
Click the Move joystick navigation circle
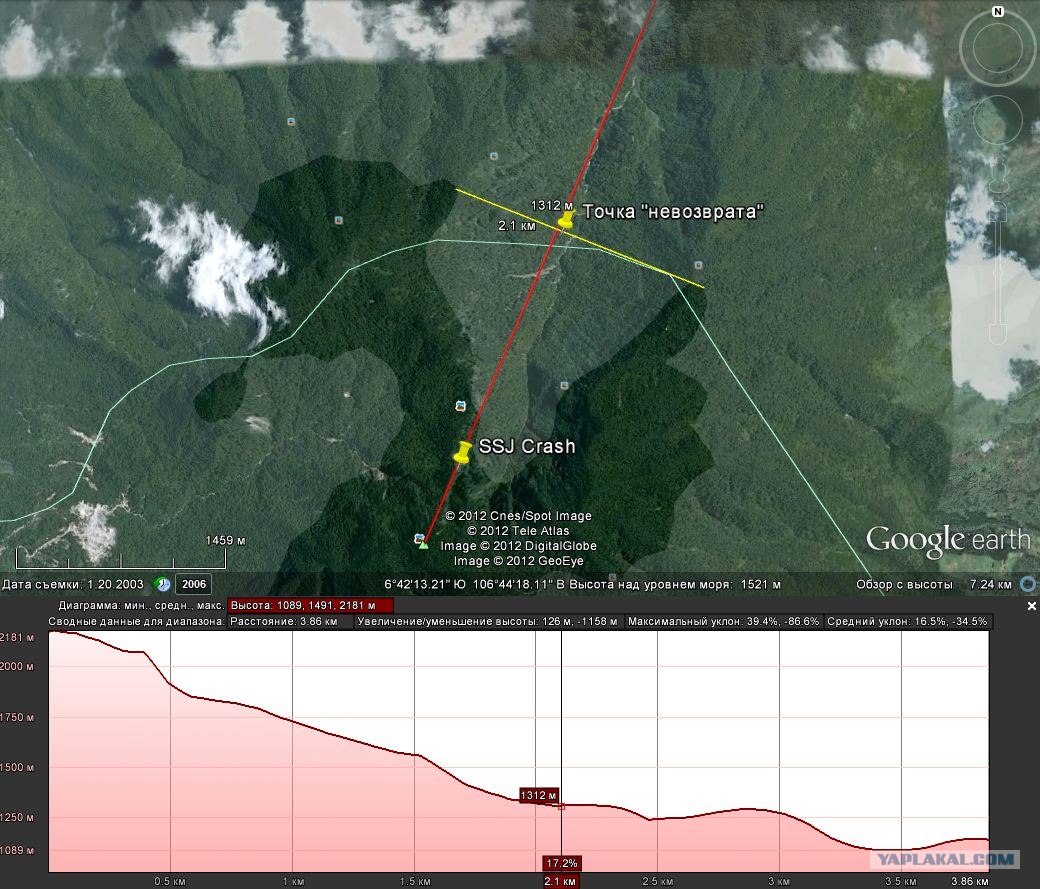pyautogui.click(x=998, y=119)
